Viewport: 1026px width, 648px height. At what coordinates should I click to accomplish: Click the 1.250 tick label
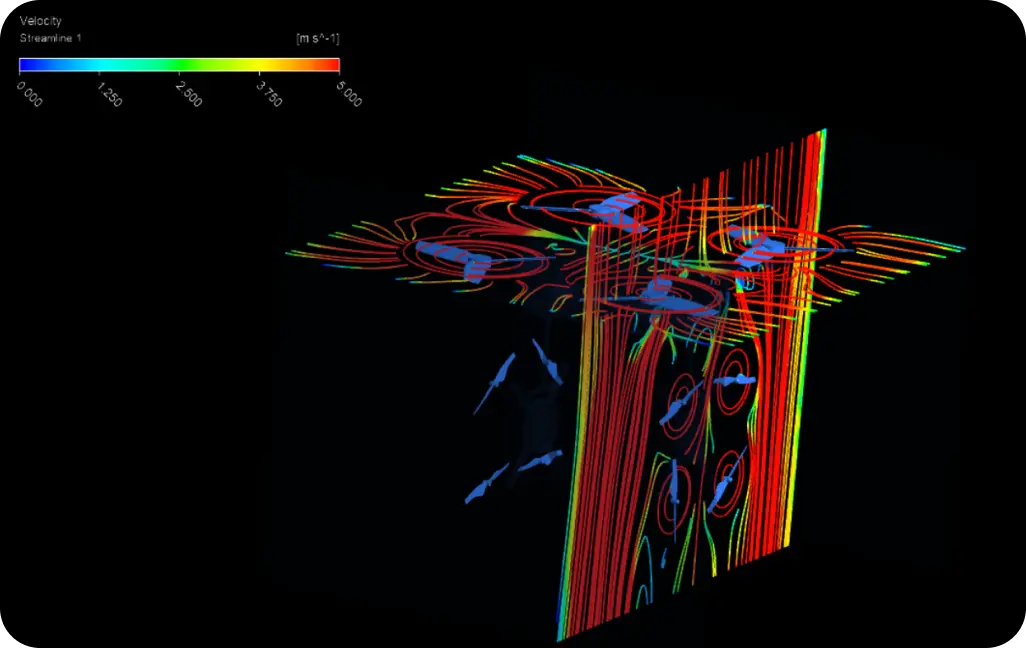pyautogui.click(x=110, y=94)
